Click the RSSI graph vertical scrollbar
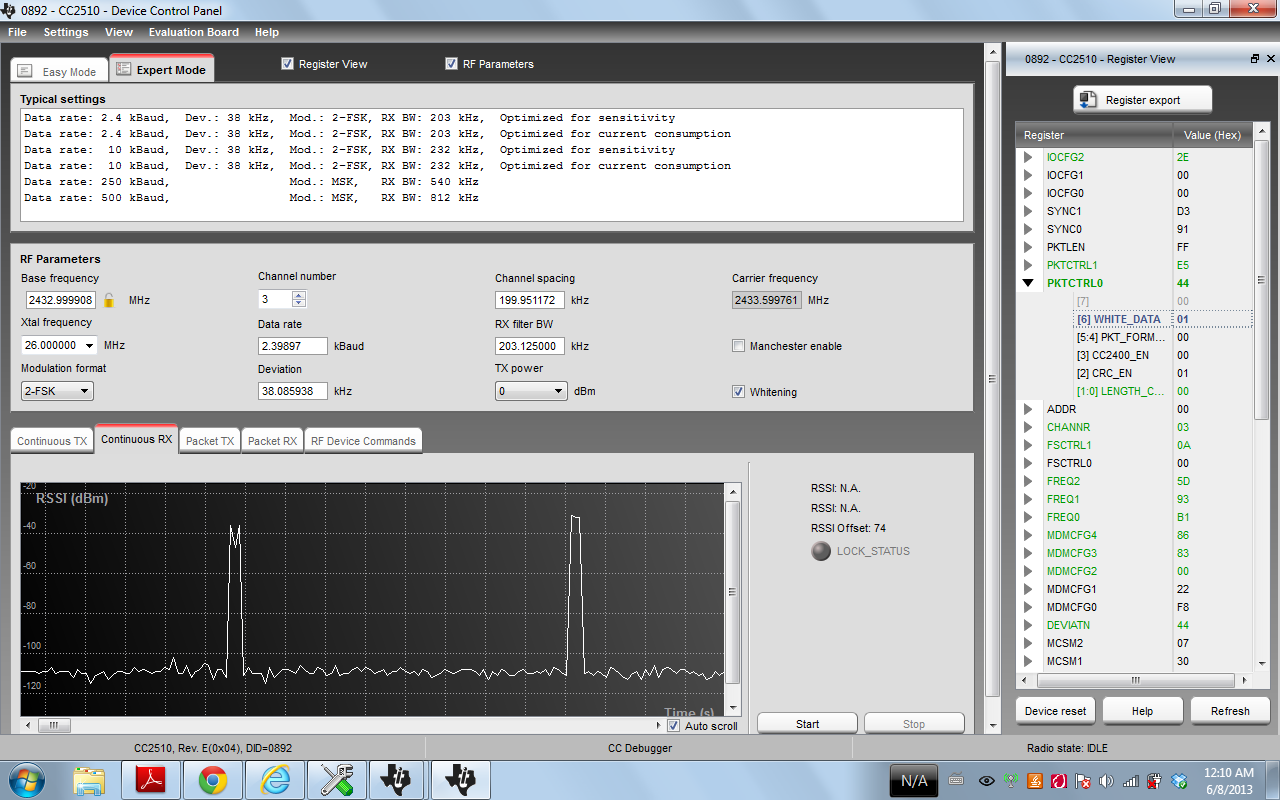1280x800 pixels. pyautogui.click(x=732, y=592)
